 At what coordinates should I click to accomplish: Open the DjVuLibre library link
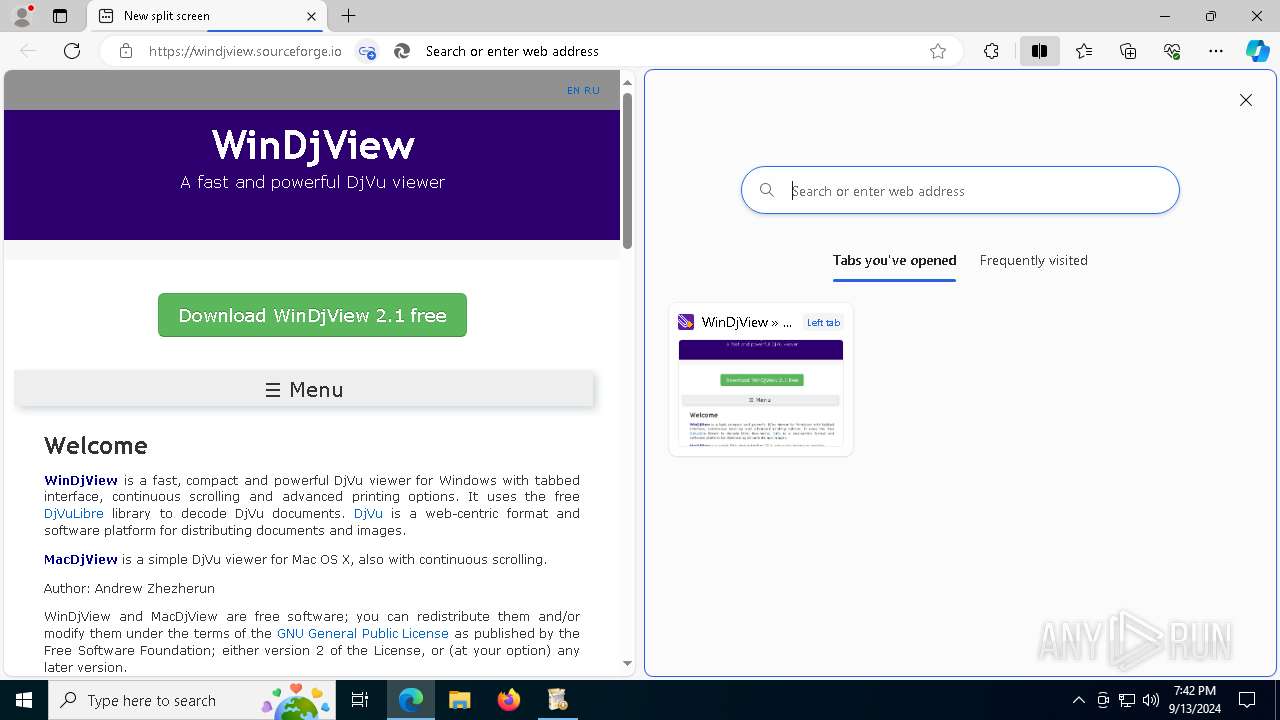point(74,513)
